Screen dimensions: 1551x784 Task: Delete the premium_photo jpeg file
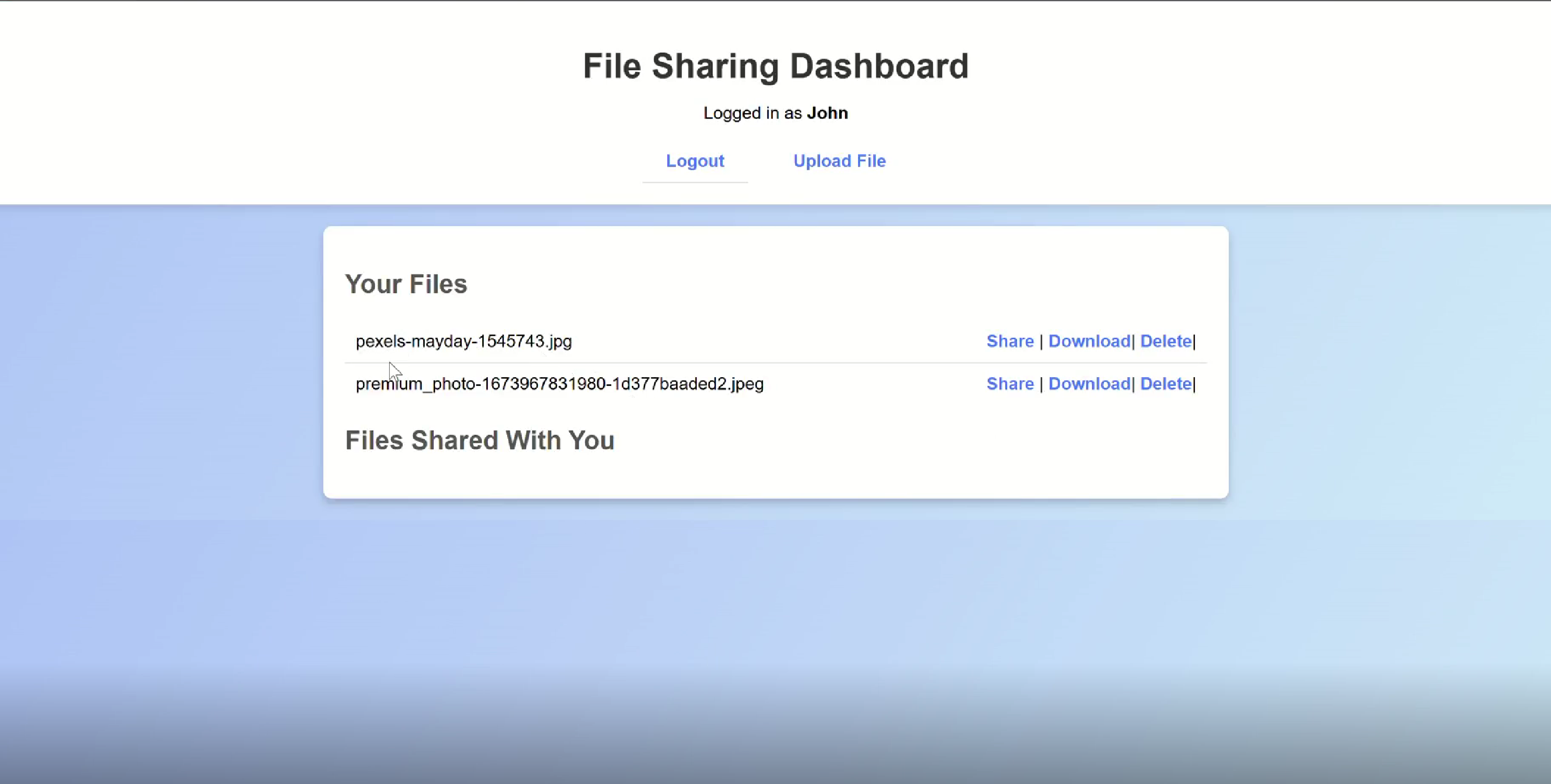tap(1166, 384)
